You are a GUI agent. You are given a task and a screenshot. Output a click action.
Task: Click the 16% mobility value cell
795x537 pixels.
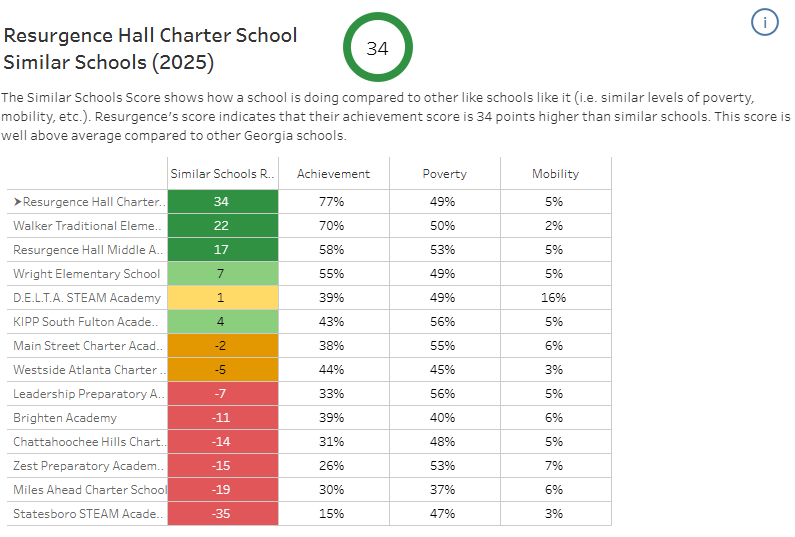555,298
